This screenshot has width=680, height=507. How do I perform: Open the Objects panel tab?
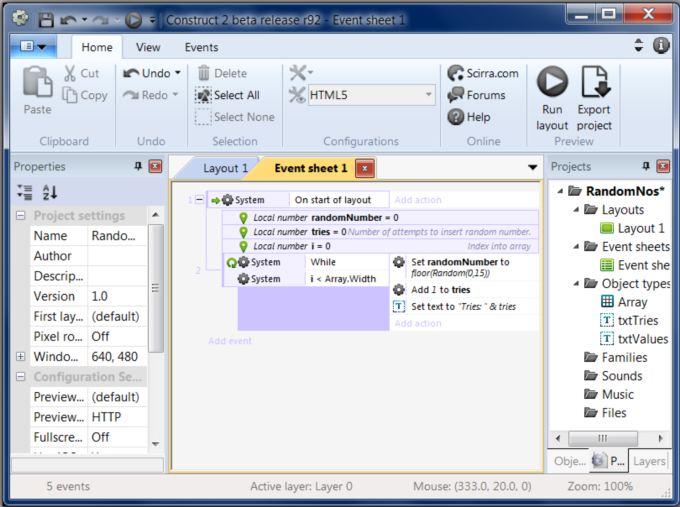(569, 461)
